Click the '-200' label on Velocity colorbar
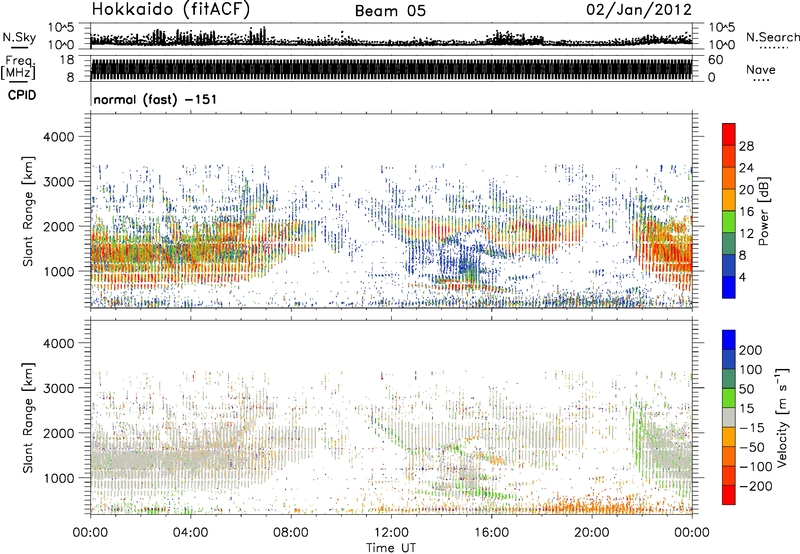This screenshot has width=800, height=554. click(755, 486)
